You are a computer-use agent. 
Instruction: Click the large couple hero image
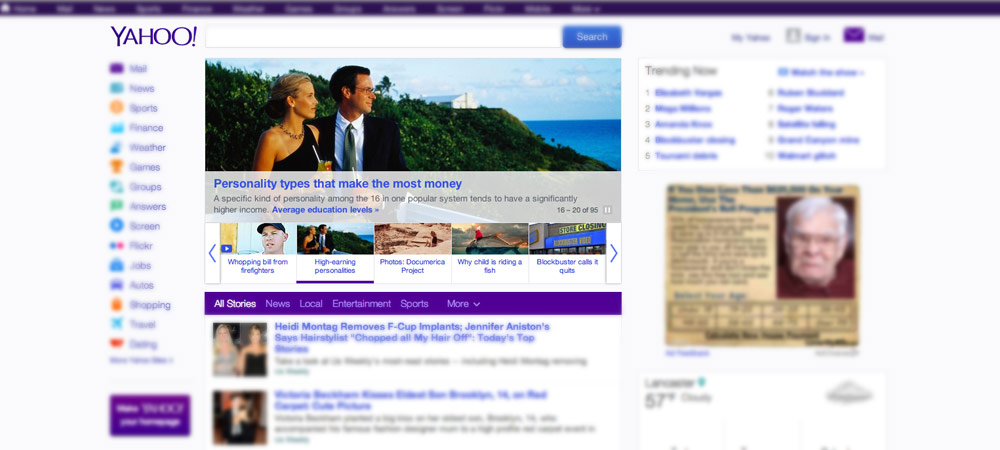(x=413, y=115)
